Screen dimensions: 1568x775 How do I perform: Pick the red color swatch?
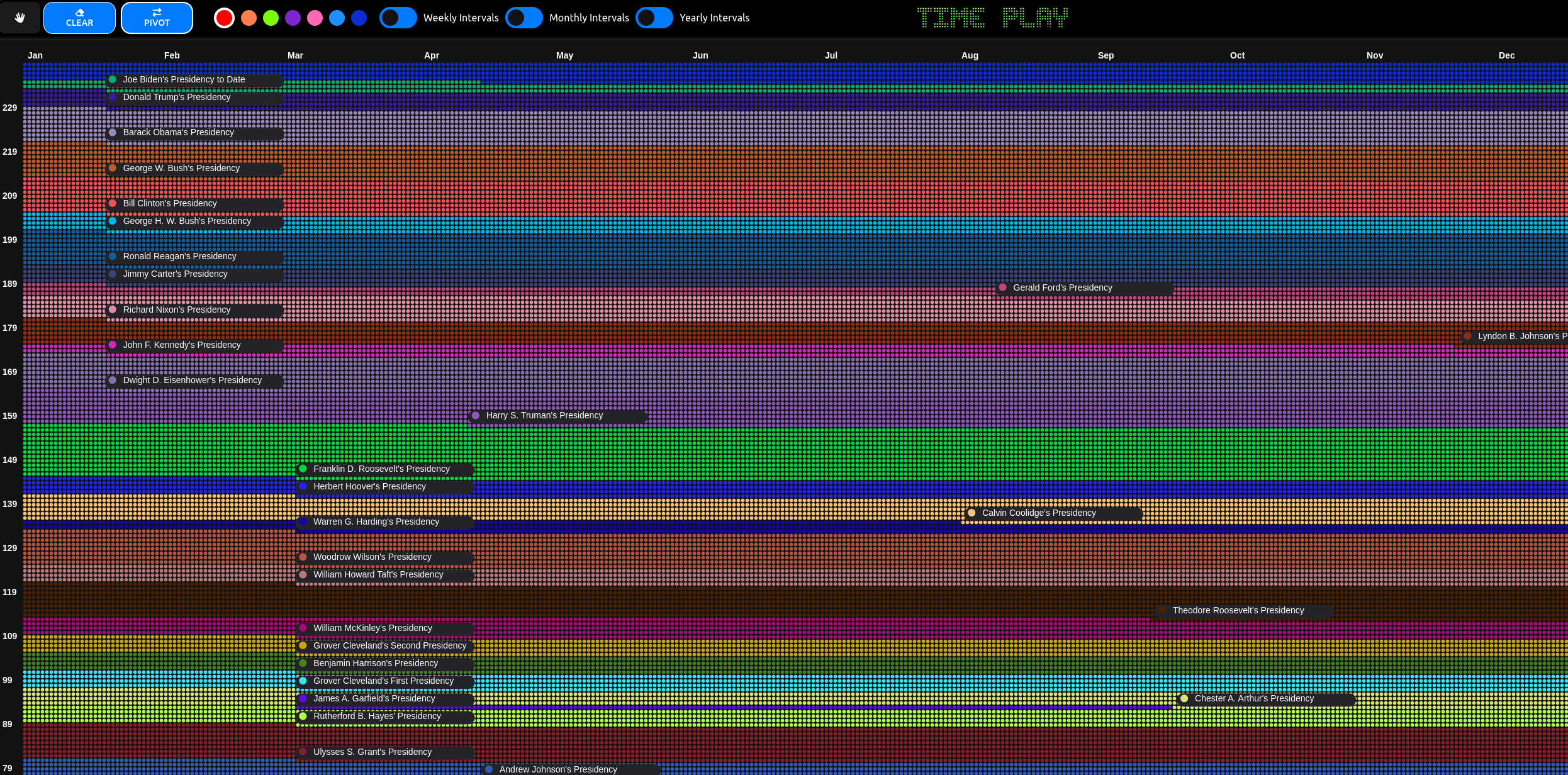(224, 18)
